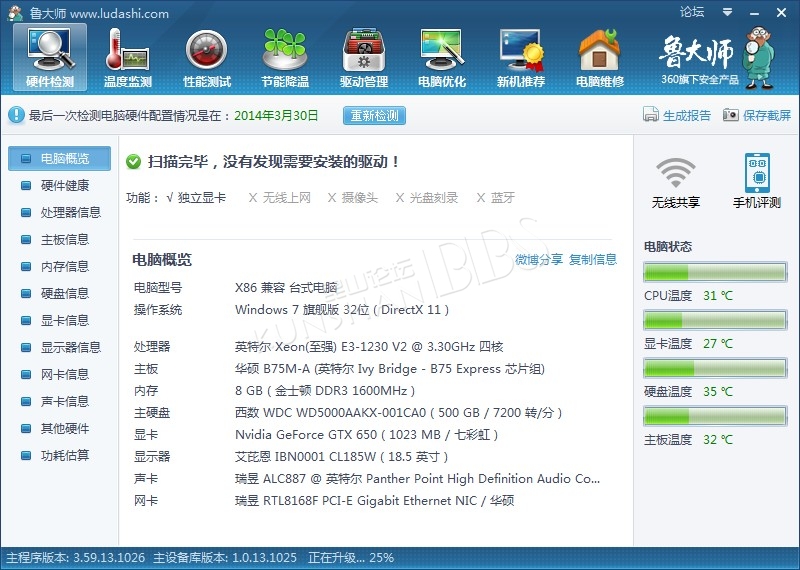
Task: Click the 硬盘温度 progress bar
Action: pos(715,368)
